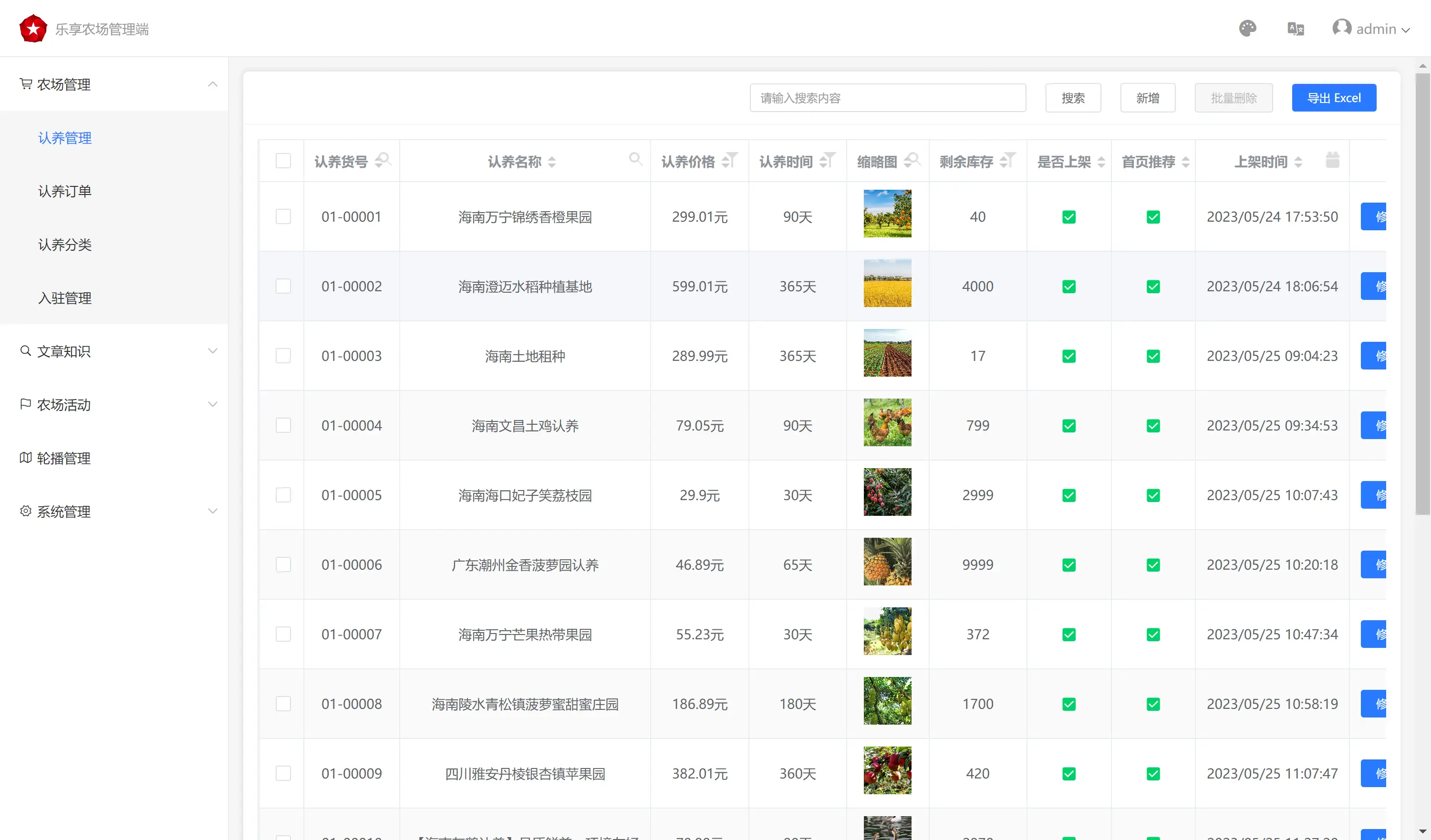Click 是否上架 green check for 01-00001
1431x840 pixels.
(1068, 217)
